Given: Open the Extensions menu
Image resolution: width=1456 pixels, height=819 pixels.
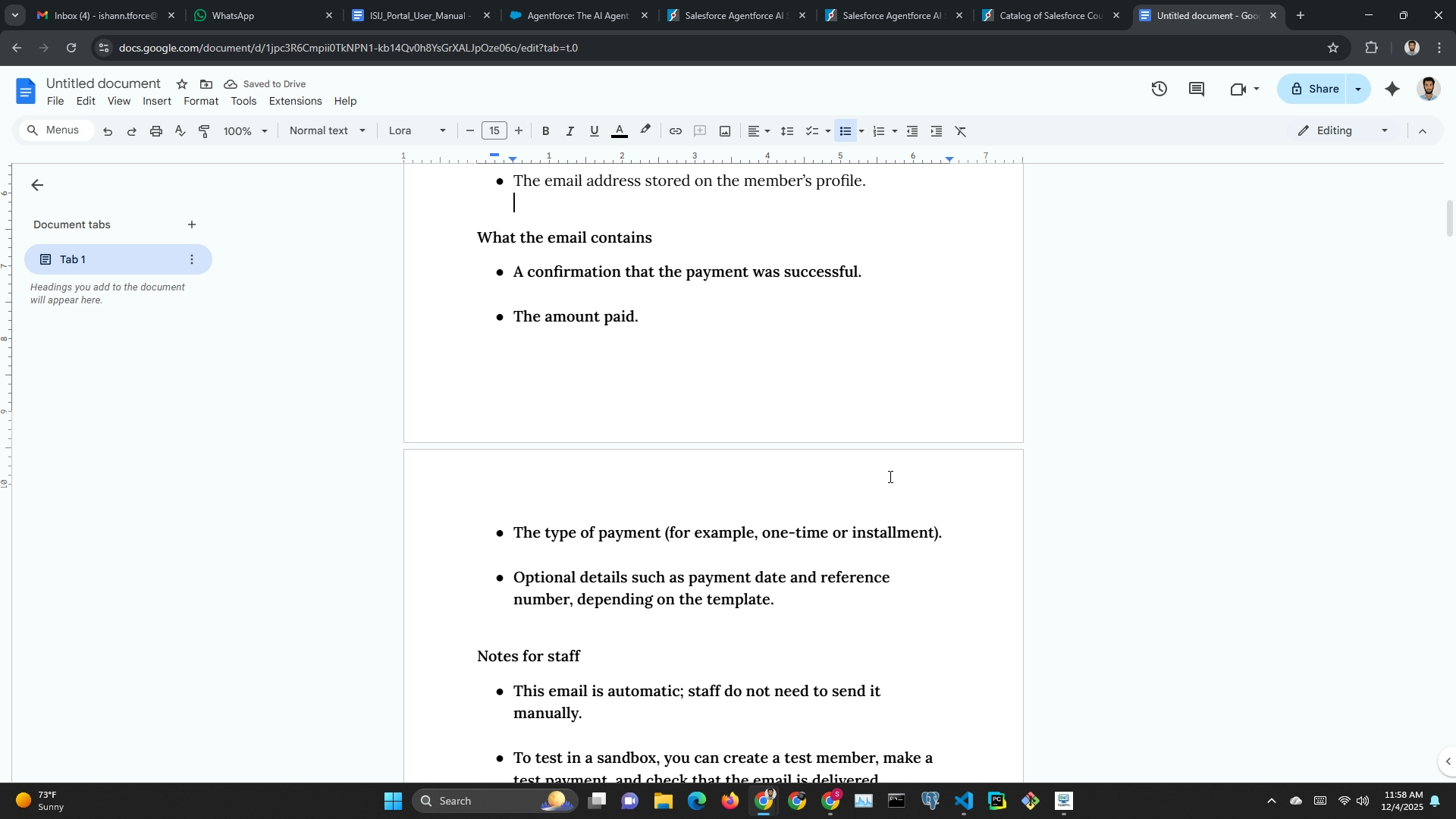Looking at the screenshot, I should coord(295,102).
